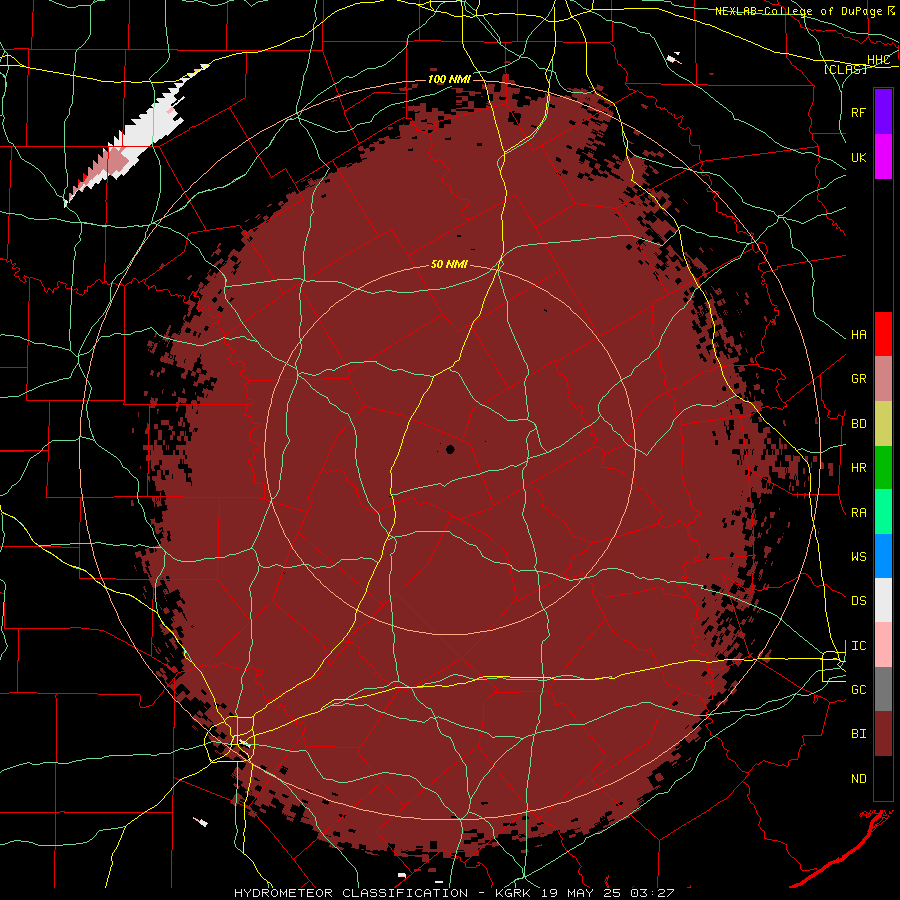Click the WS blue legend swatch
900x900 pixels.
point(883,556)
